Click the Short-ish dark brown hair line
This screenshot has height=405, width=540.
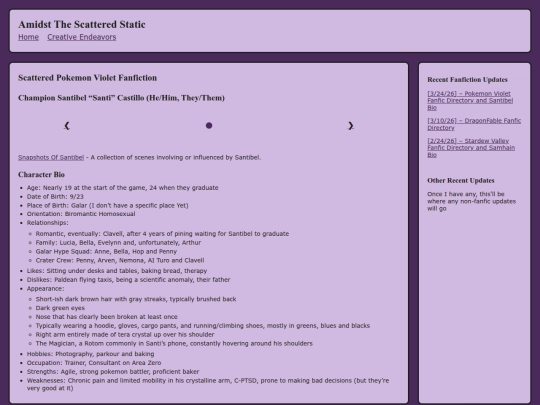[136, 299]
